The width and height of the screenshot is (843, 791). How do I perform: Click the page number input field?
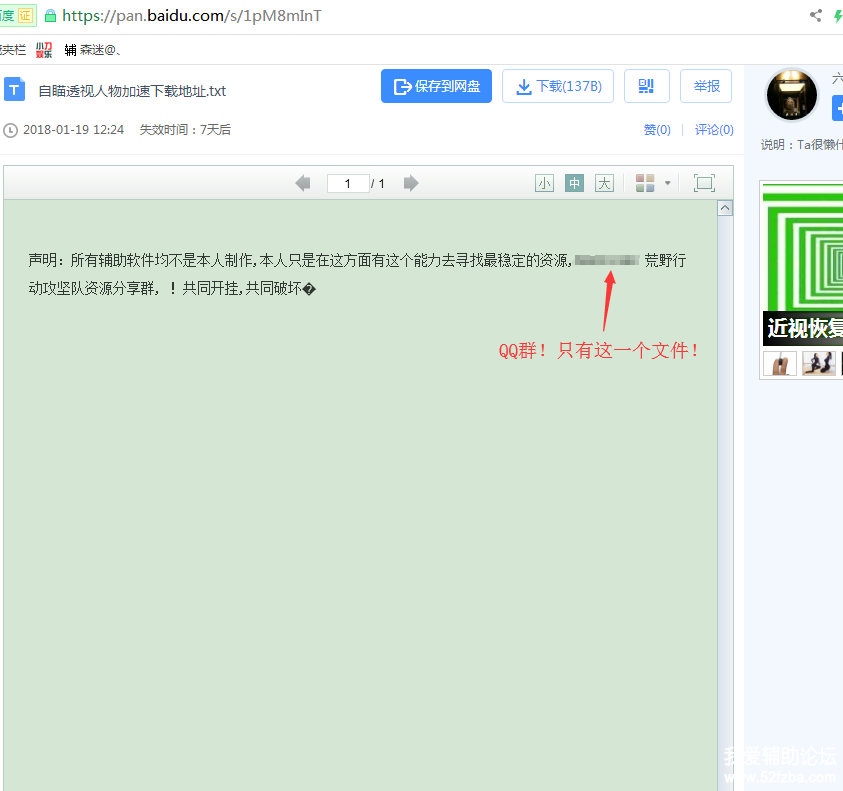347,183
